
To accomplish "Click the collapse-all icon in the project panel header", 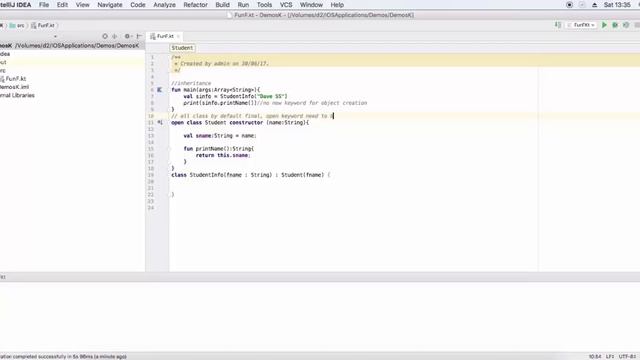I will (x=115, y=36).
